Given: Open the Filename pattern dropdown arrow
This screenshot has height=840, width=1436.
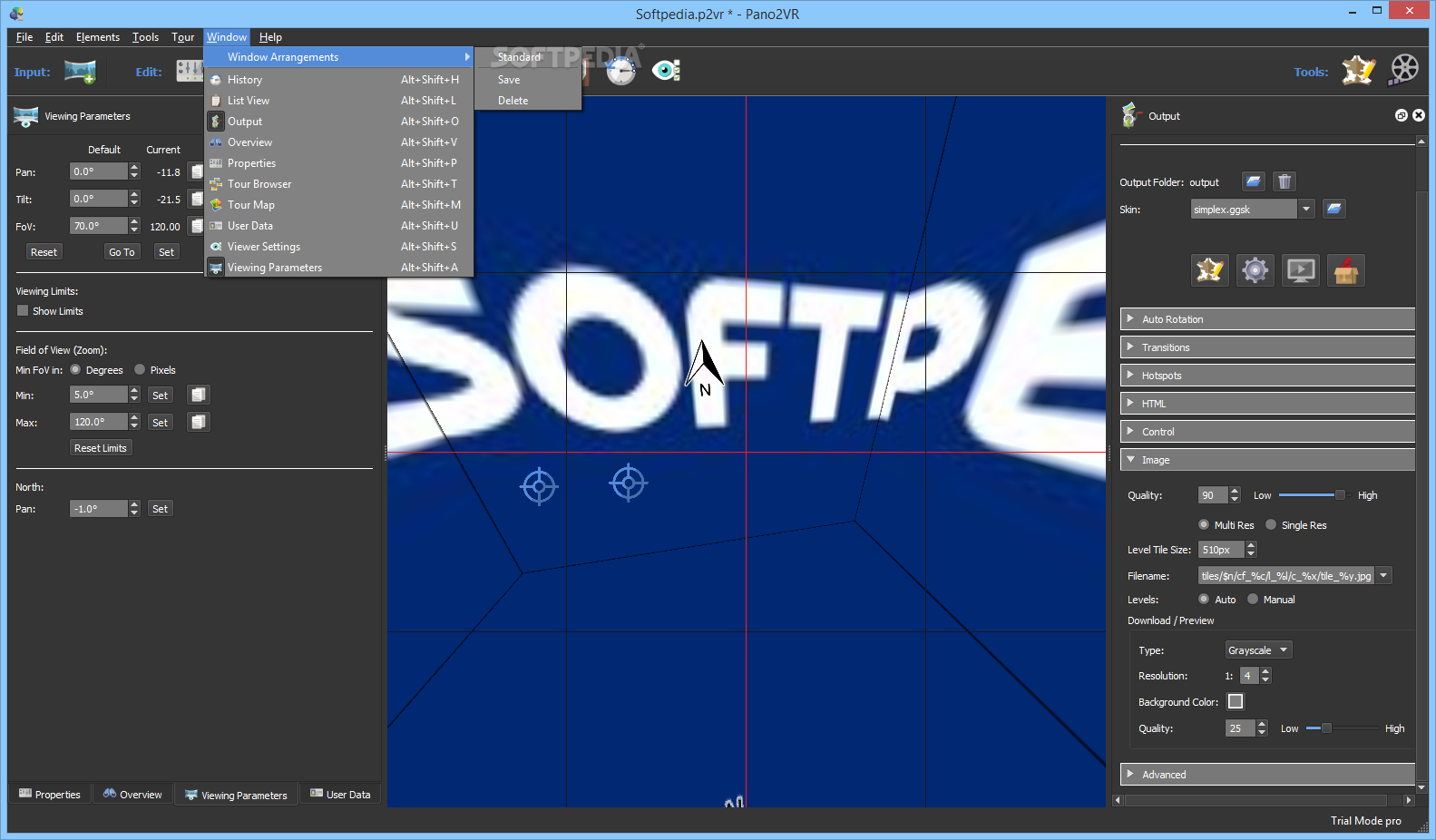Looking at the screenshot, I should (x=1383, y=575).
